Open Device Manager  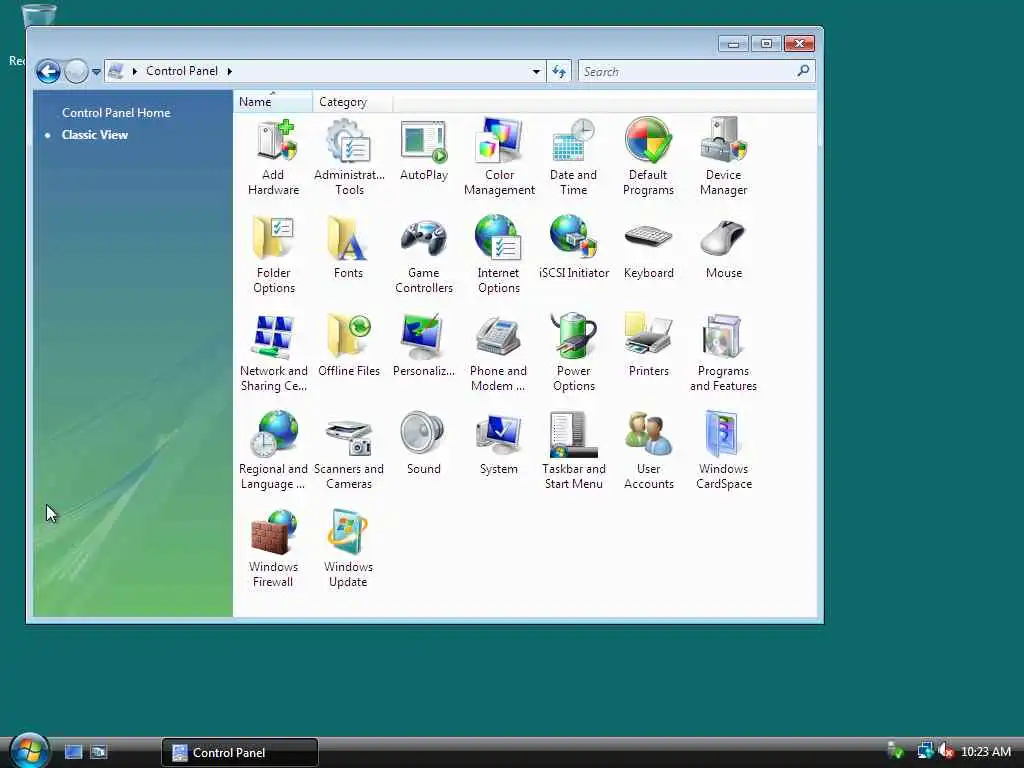pyautogui.click(x=724, y=157)
